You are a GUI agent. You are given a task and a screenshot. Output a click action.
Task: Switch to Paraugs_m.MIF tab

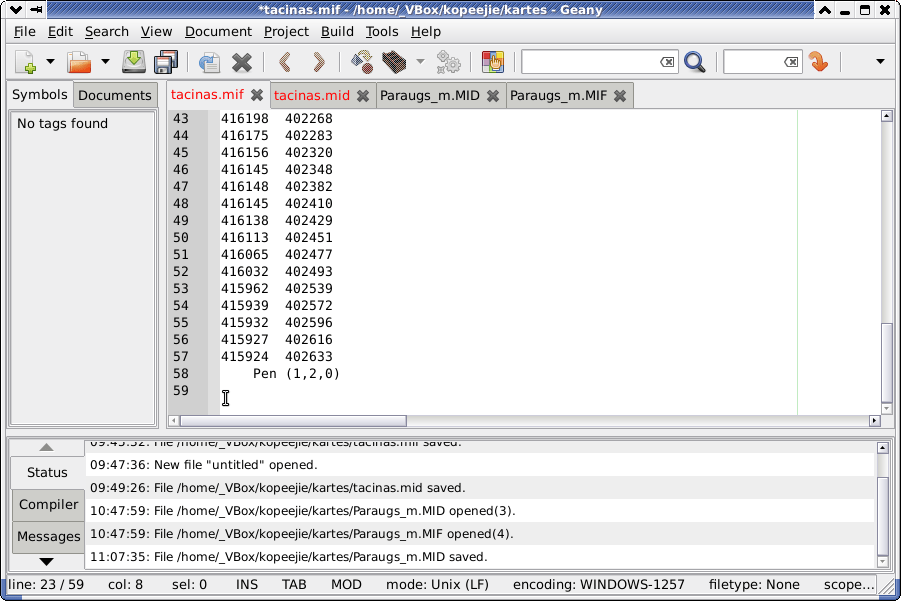(558, 95)
